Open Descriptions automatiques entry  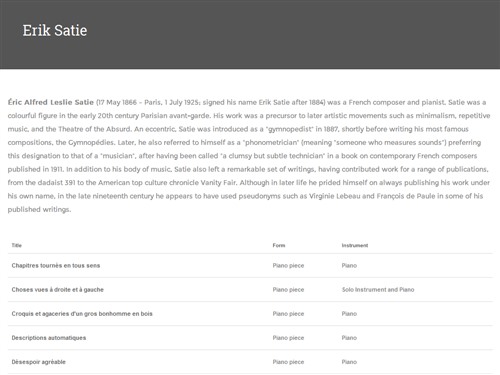click(x=49, y=338)
